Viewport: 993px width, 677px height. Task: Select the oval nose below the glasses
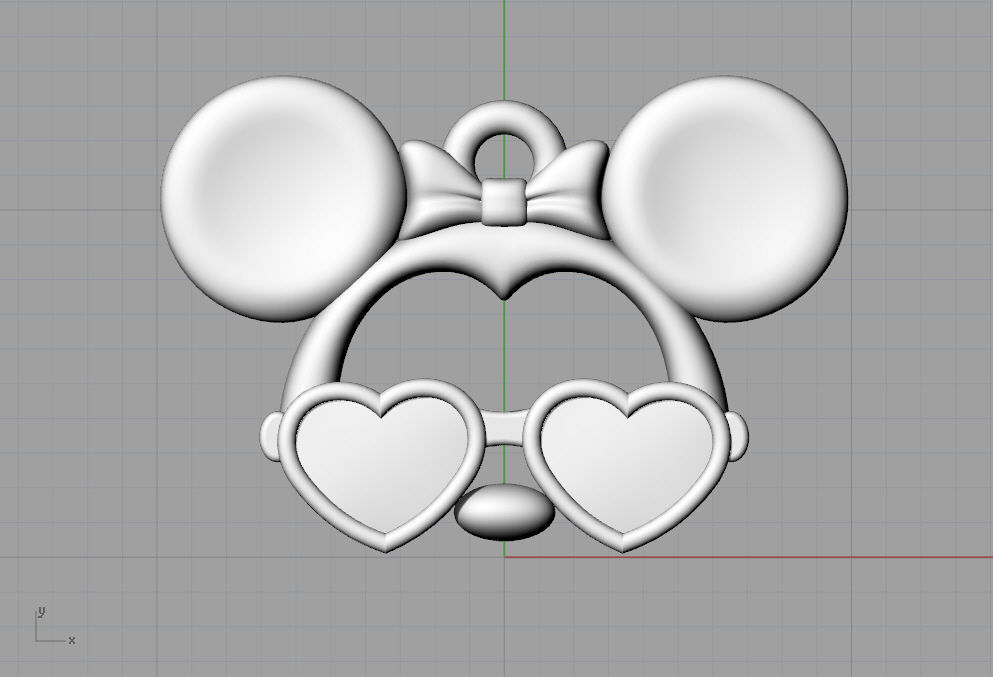click(x=505, y=512)
